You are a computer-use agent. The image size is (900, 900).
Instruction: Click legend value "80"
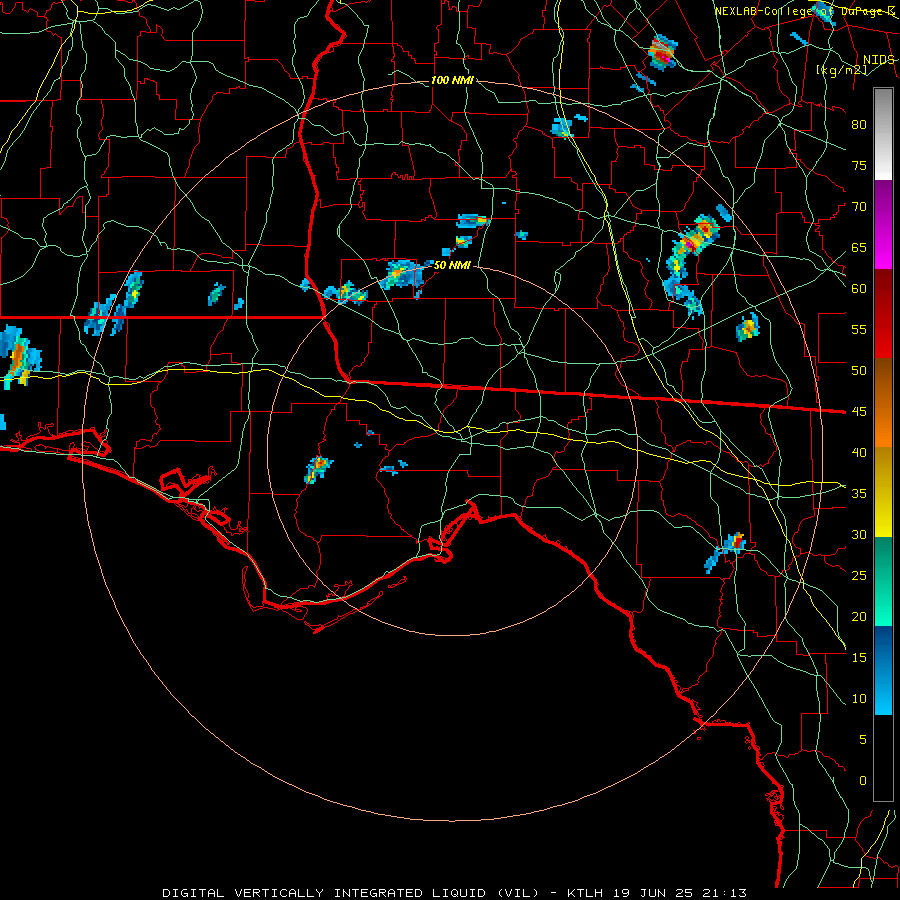[859, 125]
